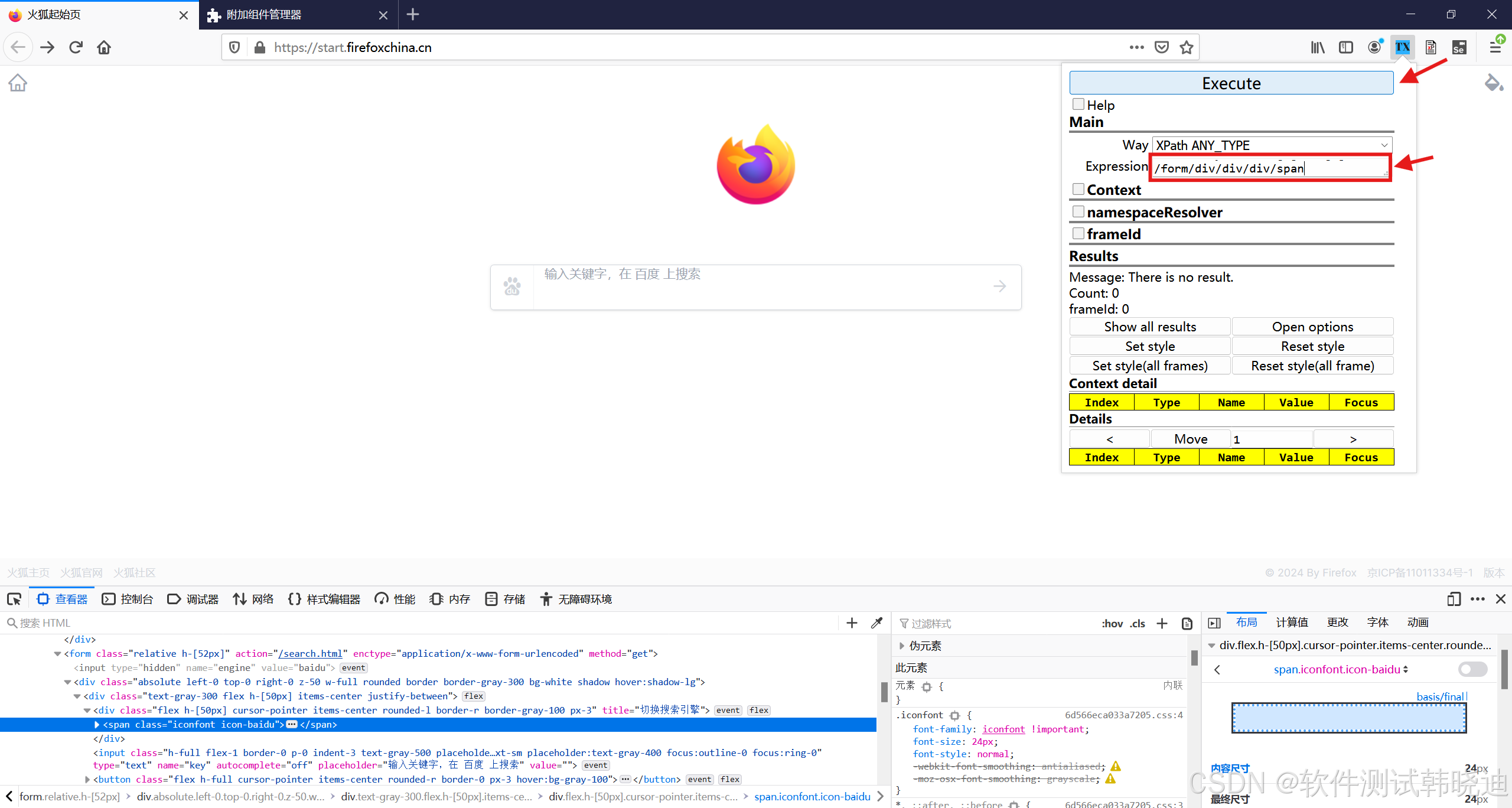Click the Reset style button
This screenshot has height=808, width=1512.
pyautogui.click(x=1312, y=346)
